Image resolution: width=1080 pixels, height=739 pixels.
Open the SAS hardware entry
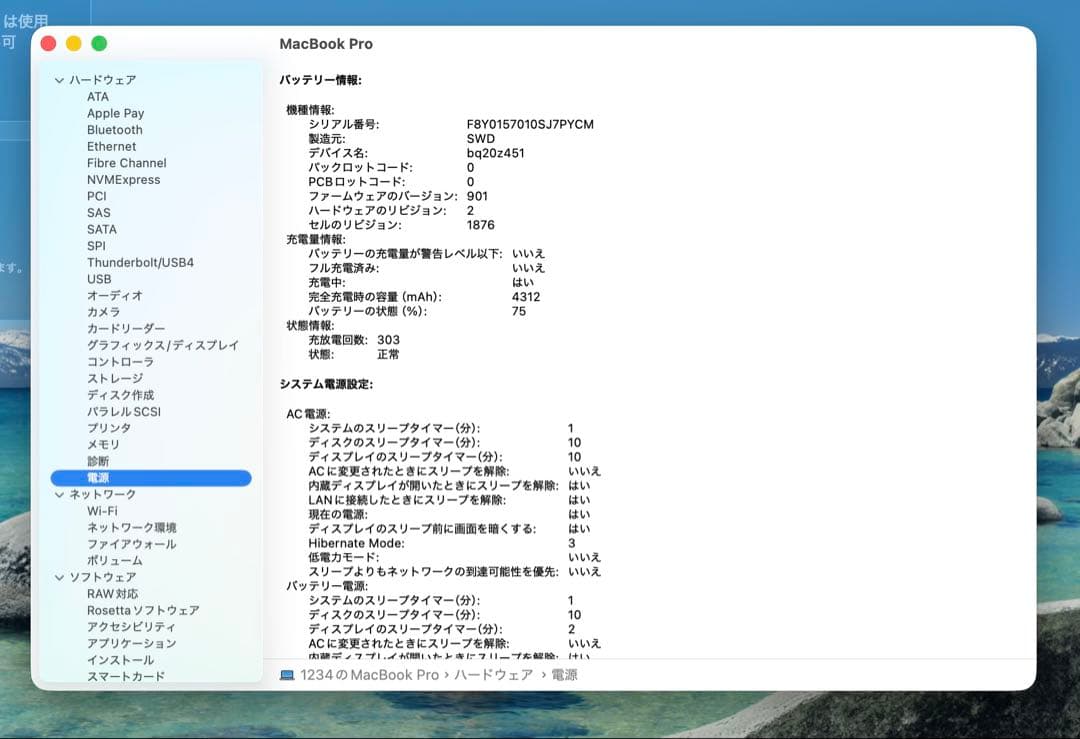click(98, 213)
